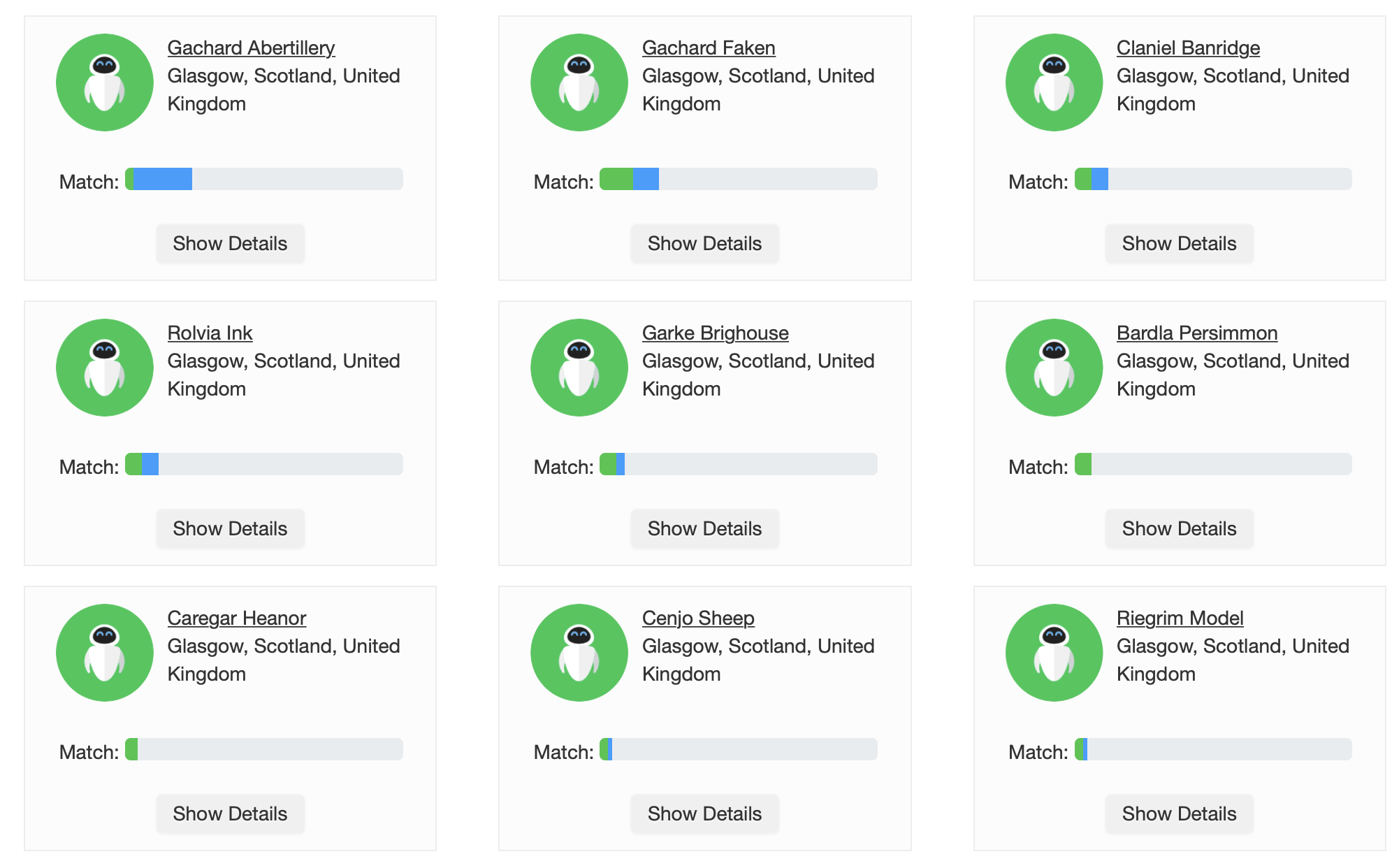The width and height of the screenshot is (1392, 868).
Task: Click Caregar Heanor's robot avatar
Action: 105,653
